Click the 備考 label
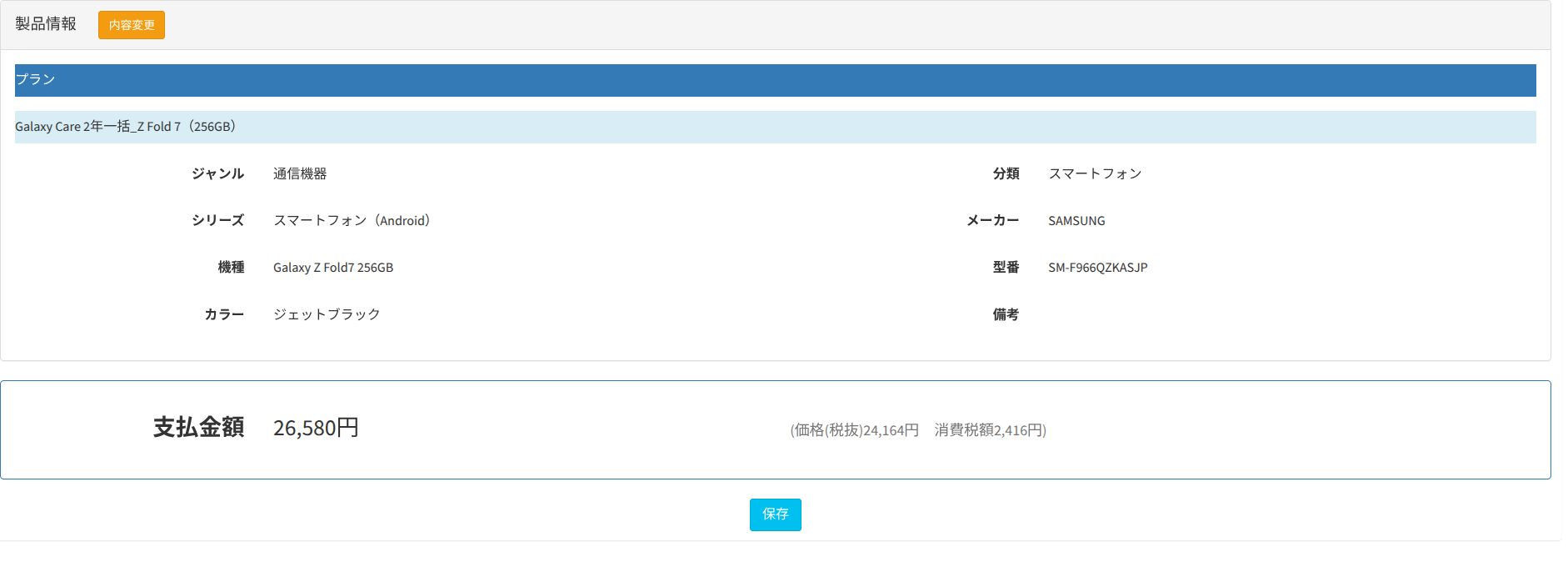Viewport: 1568px width, 567px height. (1006, 314)
